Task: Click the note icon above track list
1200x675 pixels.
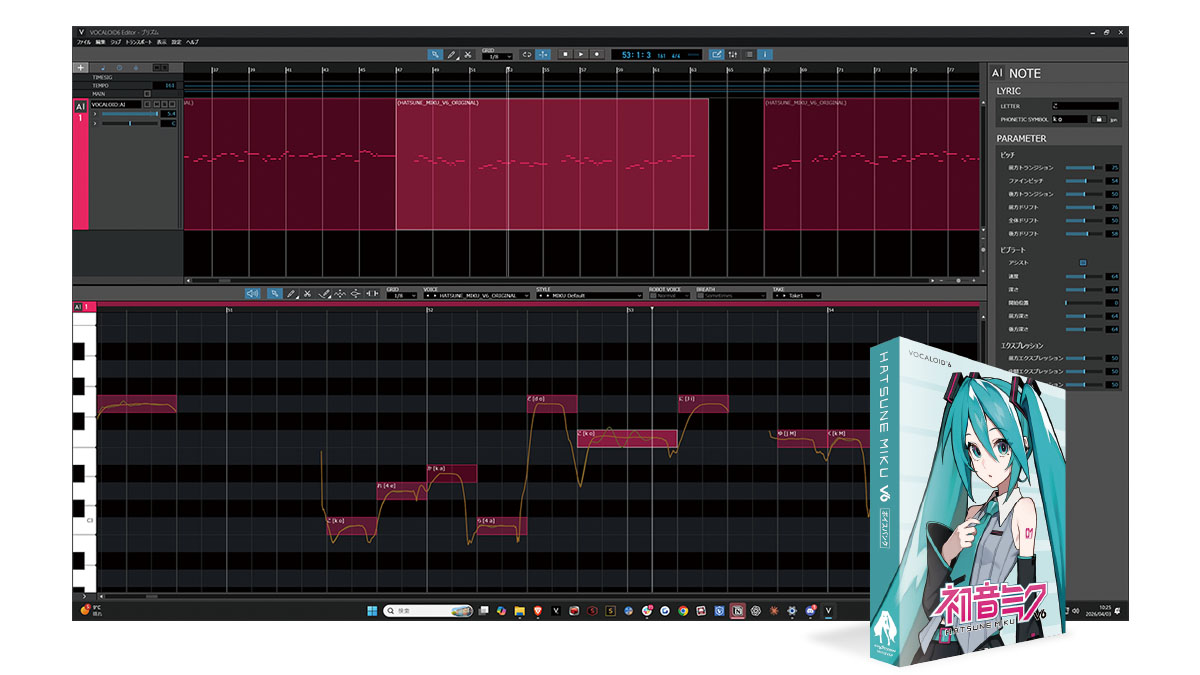Action: coord(103,68)
